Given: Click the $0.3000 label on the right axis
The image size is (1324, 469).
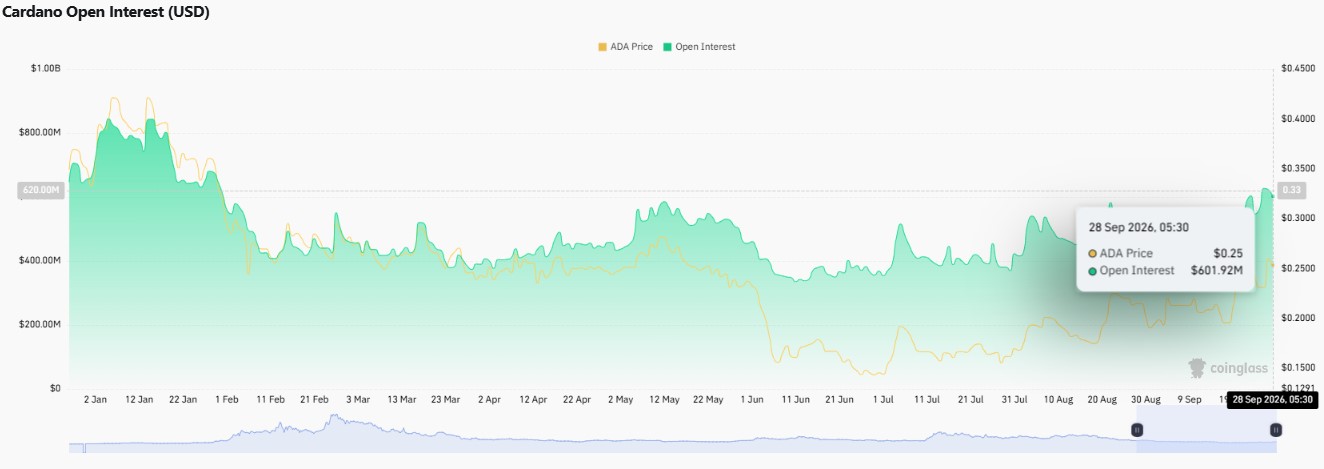Looking at the screenshot, I should pyautogui.click(x=1297, y=218).
